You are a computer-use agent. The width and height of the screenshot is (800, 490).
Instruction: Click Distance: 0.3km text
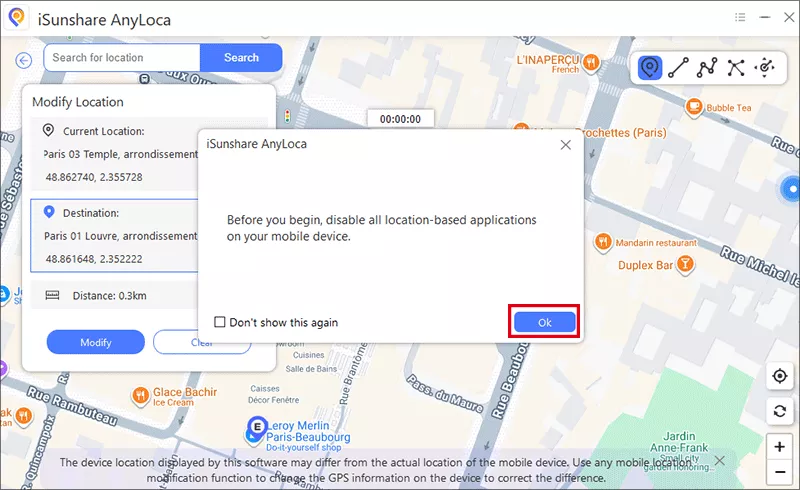point(109,296)
